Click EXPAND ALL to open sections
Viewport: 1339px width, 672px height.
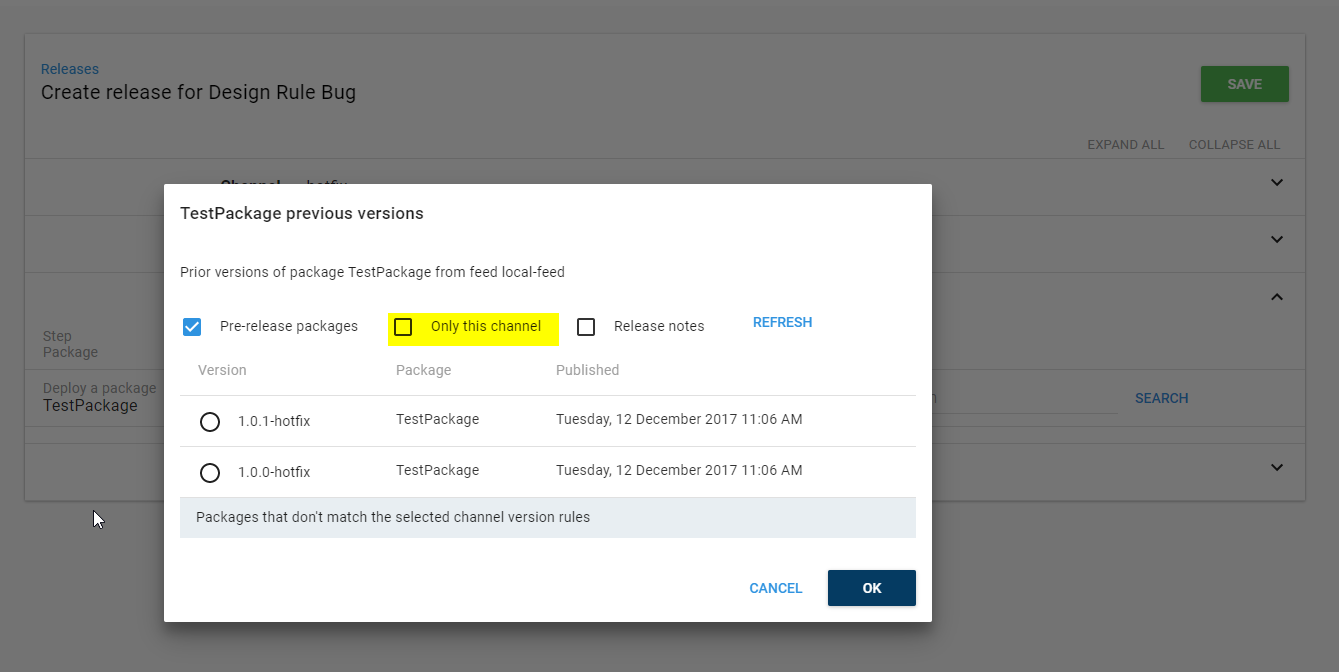click(1125, 144)
